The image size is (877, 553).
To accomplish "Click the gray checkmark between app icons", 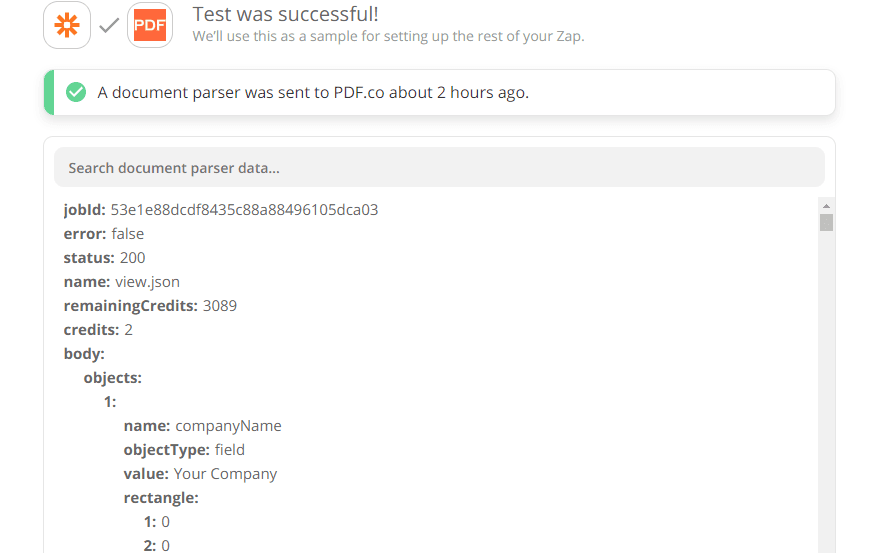I will (109, 25).
